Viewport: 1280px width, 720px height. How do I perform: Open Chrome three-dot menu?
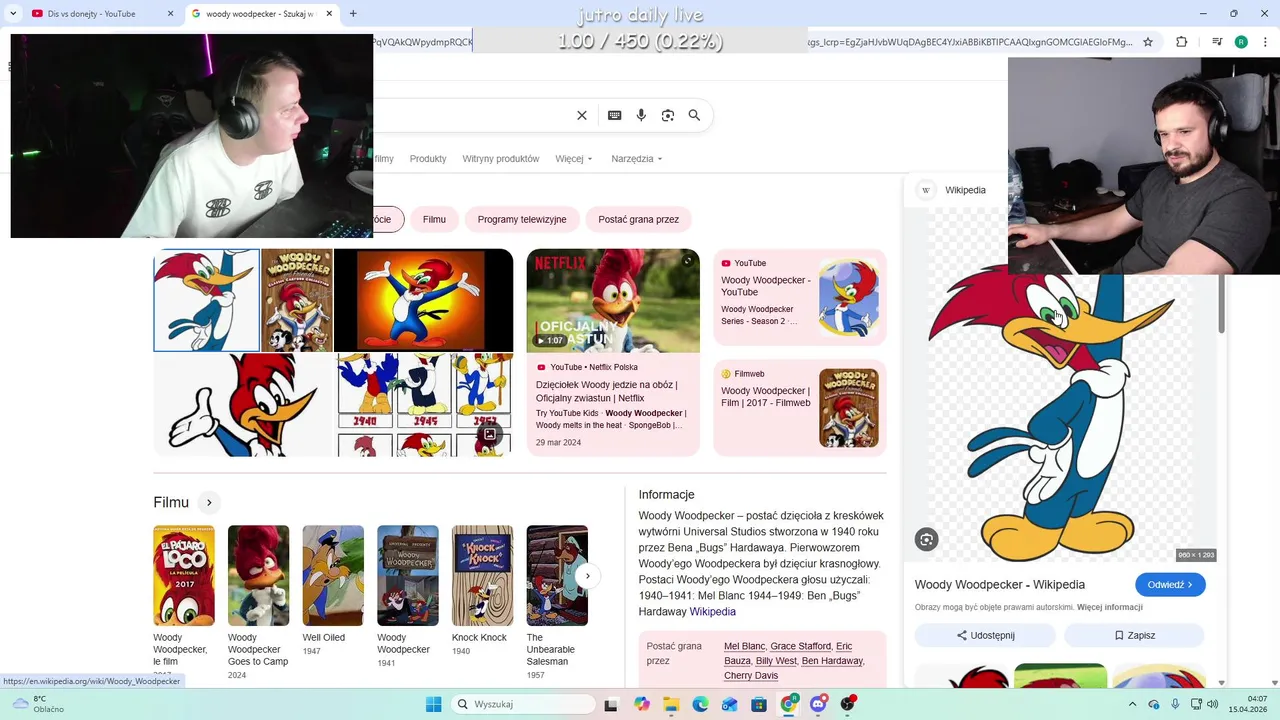pyautogui.click(x=1263, y=42)
